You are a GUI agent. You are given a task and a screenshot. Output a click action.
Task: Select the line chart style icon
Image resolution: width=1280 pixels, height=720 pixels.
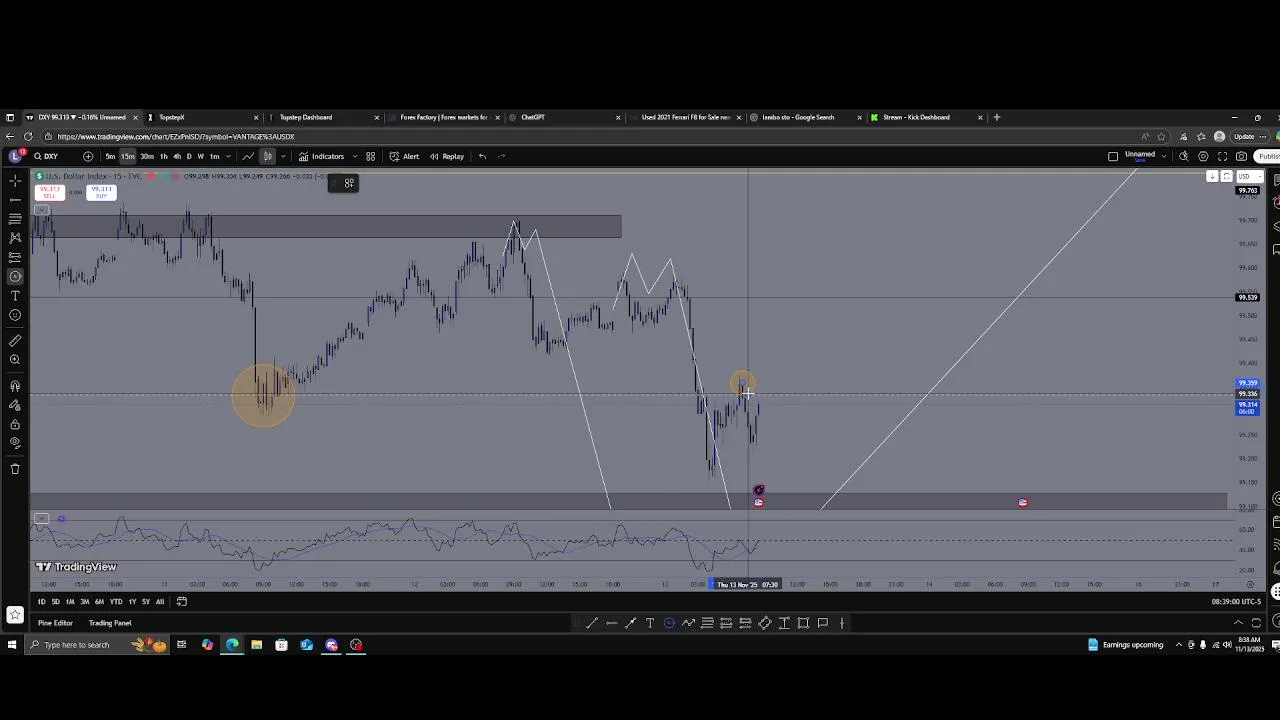point(248,156)
